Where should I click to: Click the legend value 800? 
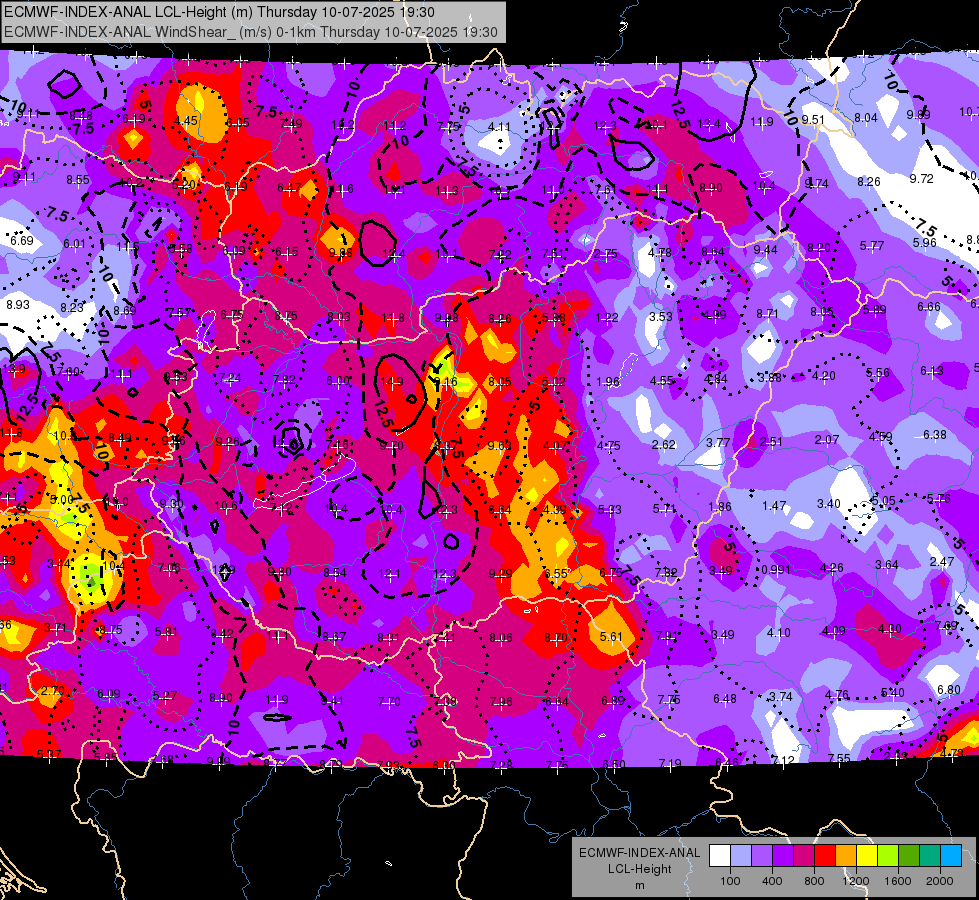pos(814,881)
